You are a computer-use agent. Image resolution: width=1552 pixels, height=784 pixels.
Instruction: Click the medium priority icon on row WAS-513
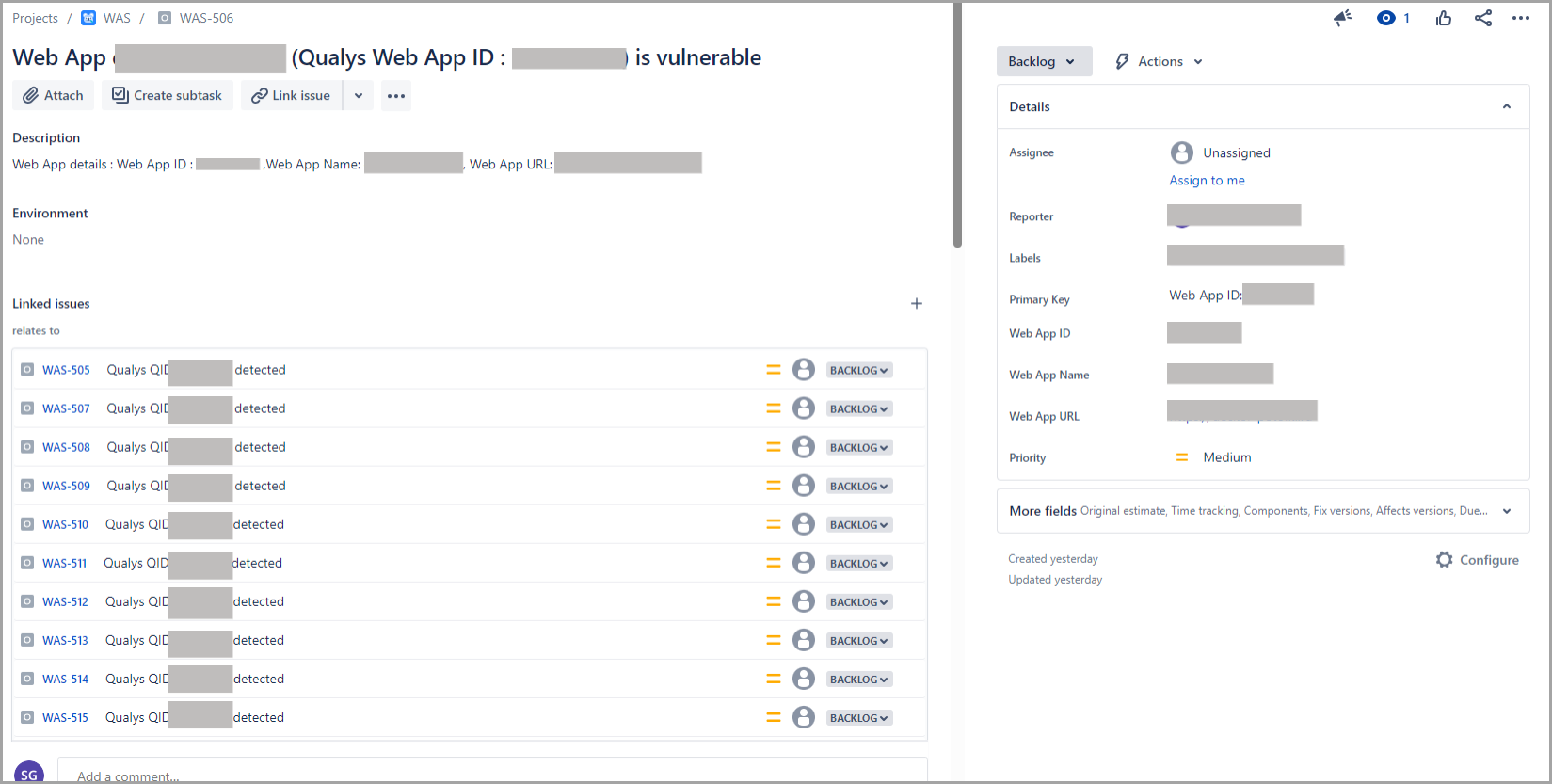[x=774, y=640]
